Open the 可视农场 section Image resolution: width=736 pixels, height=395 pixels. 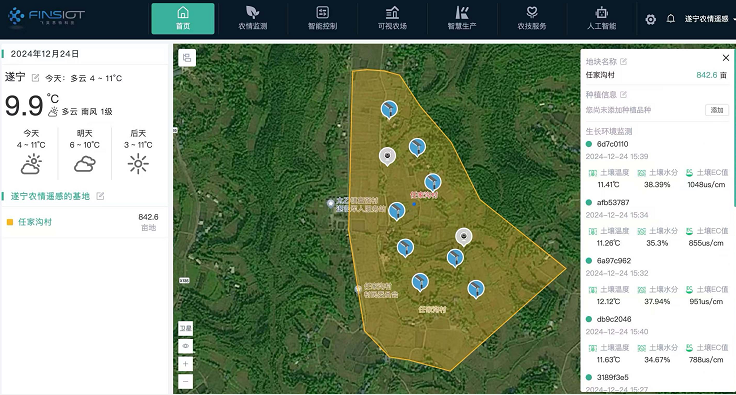pos(392,18)
